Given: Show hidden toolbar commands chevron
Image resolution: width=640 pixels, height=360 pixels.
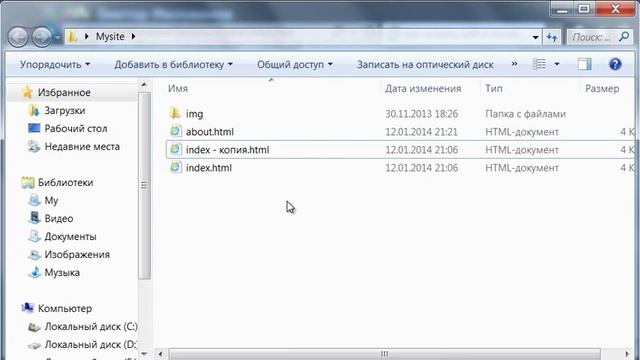Looking at the screenshot, I should tap(514, 64).
